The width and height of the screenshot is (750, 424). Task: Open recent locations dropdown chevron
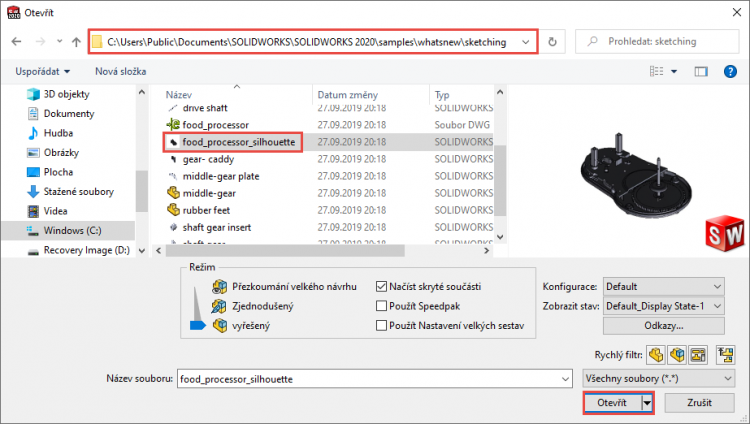[x=59, y=42]
